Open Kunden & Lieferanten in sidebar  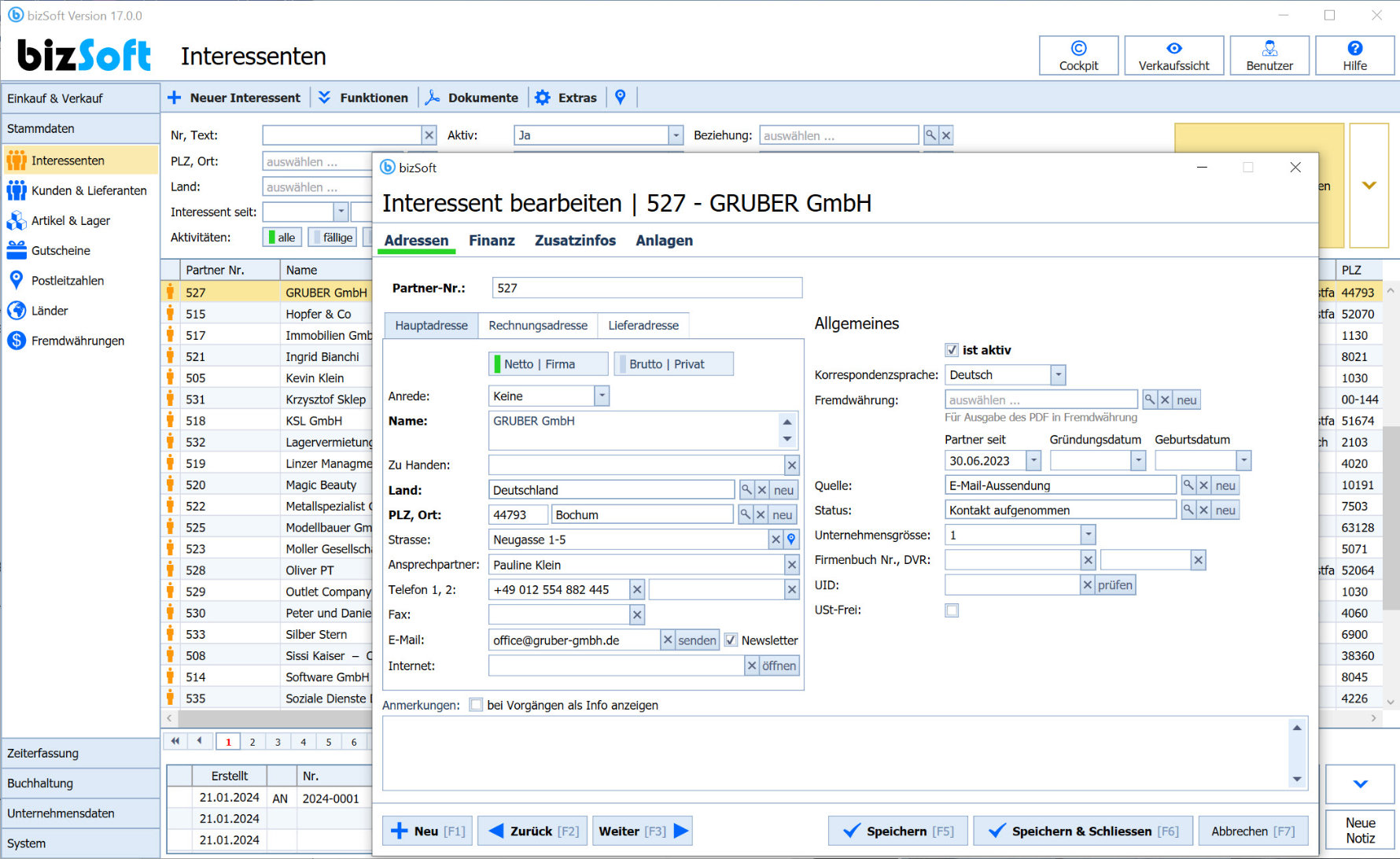(x=80, y=190)
